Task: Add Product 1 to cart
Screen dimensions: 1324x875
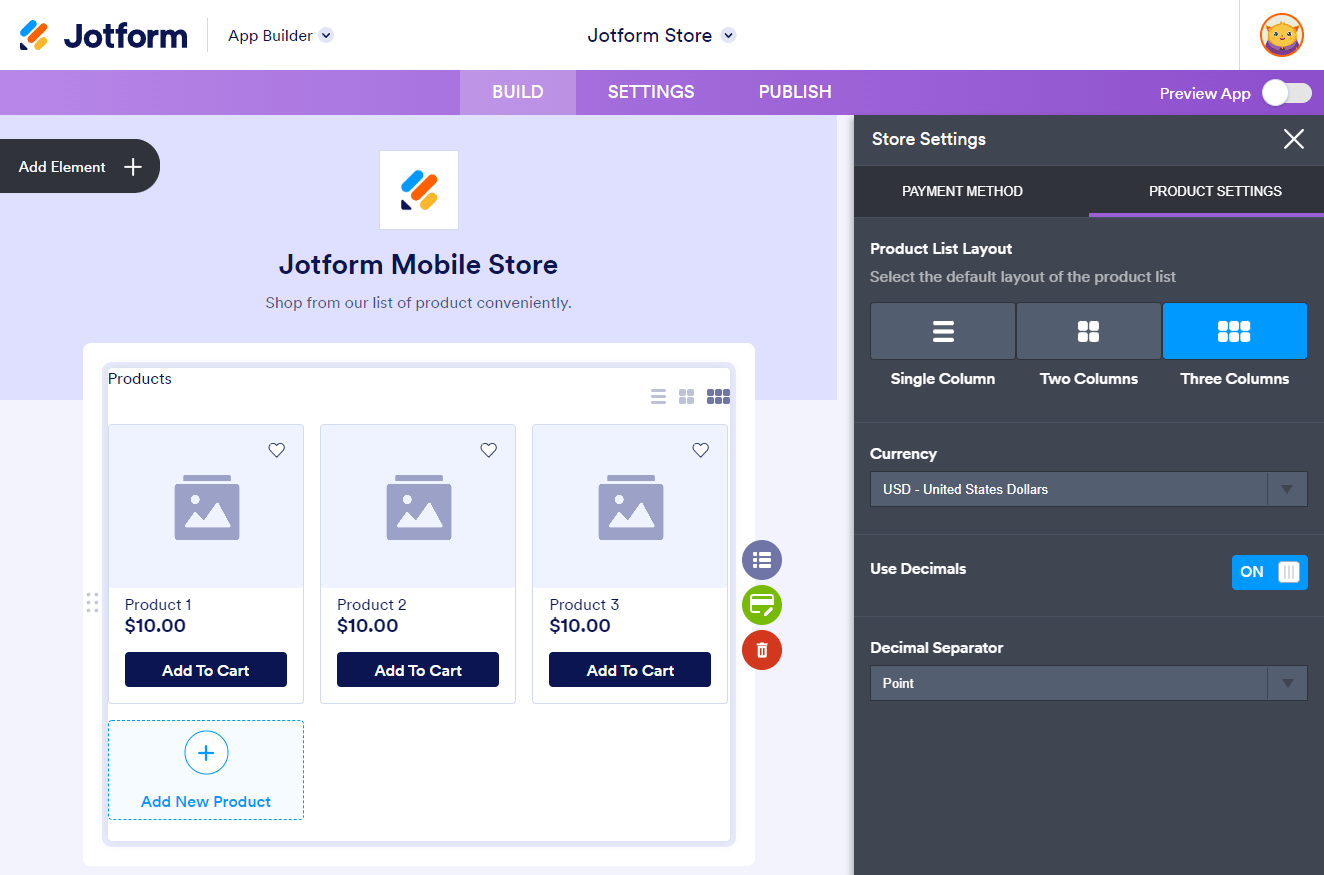Action: coord(206,670)
